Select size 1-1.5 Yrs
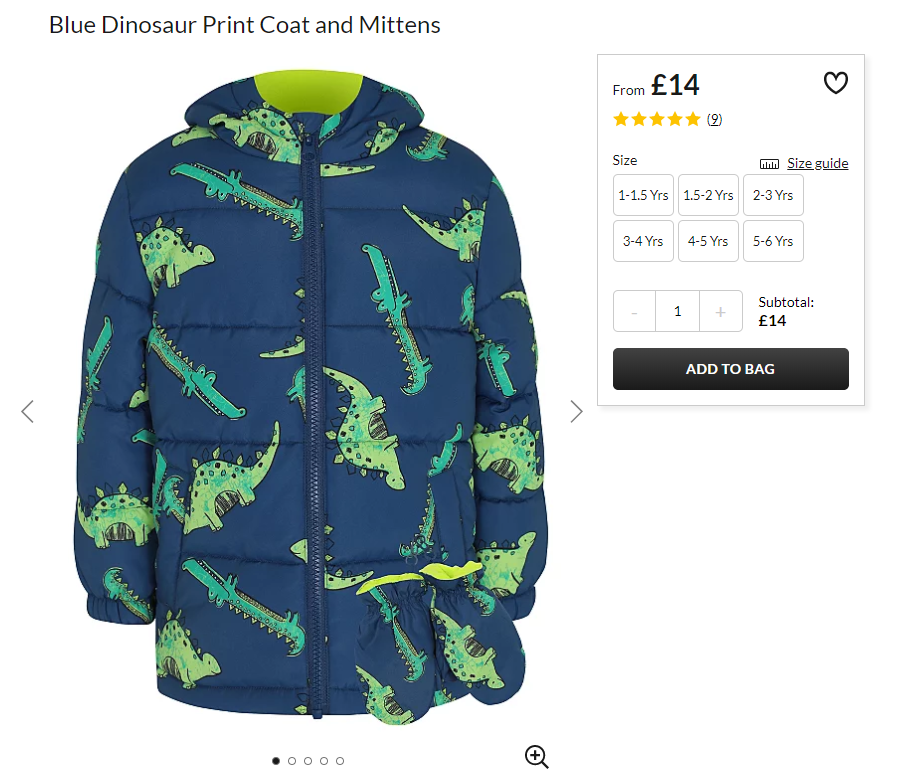Viewport: 897px width, 775px height. pyautogui.click(x=643, y=195)
